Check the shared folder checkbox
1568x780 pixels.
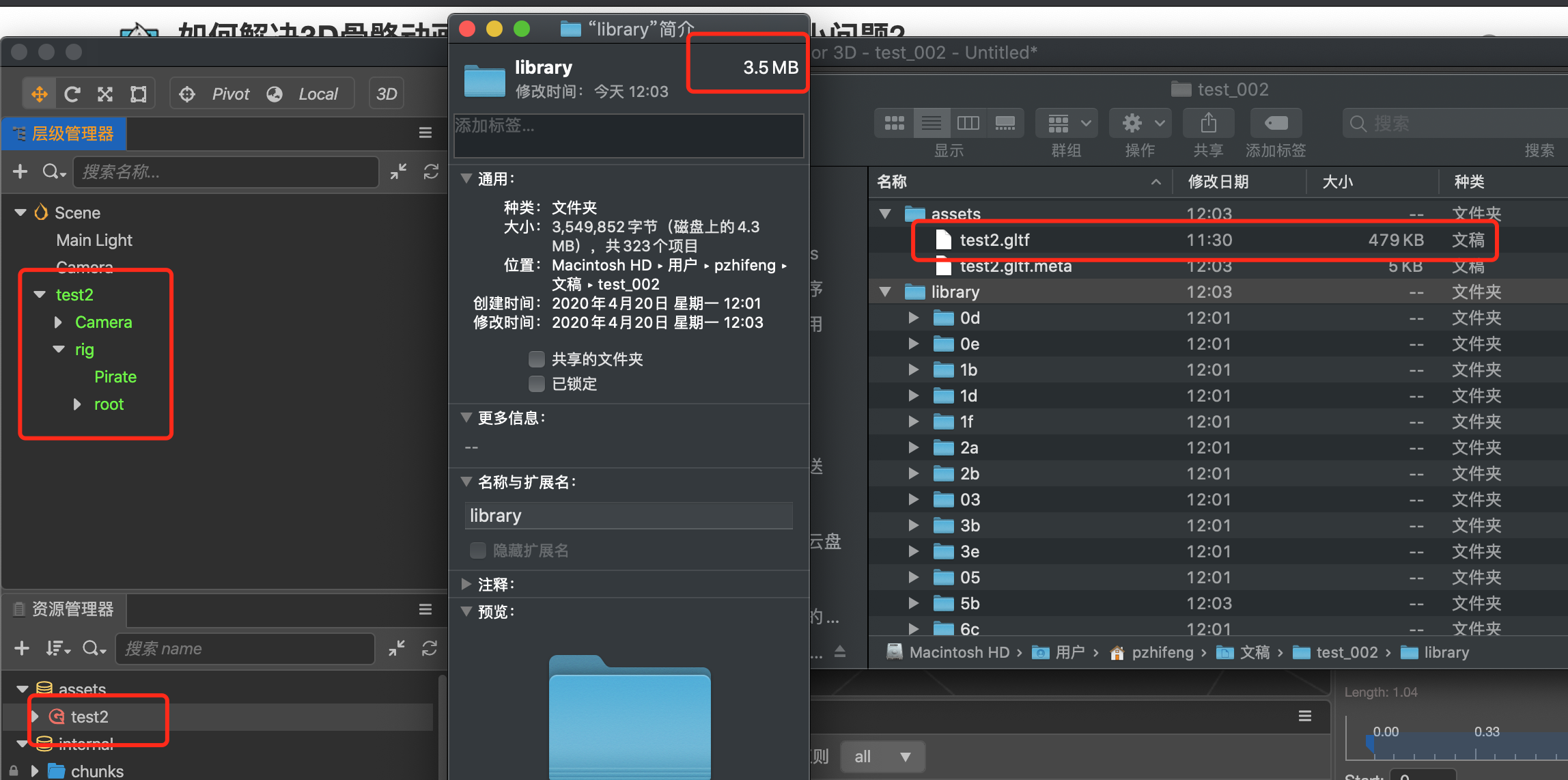click(x=537, y=359)
